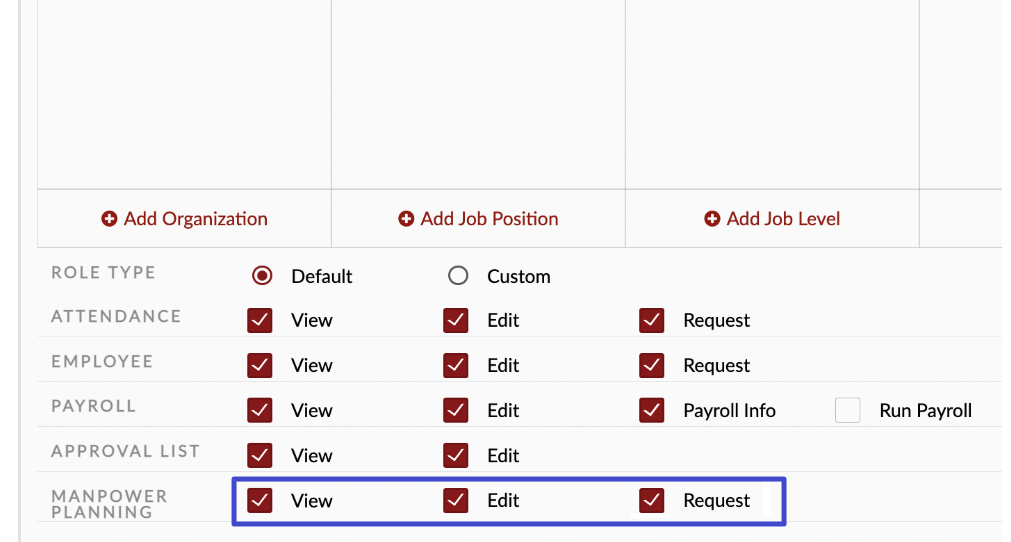
Task: Click the Add Job Position link
Action: coord(489,219)
